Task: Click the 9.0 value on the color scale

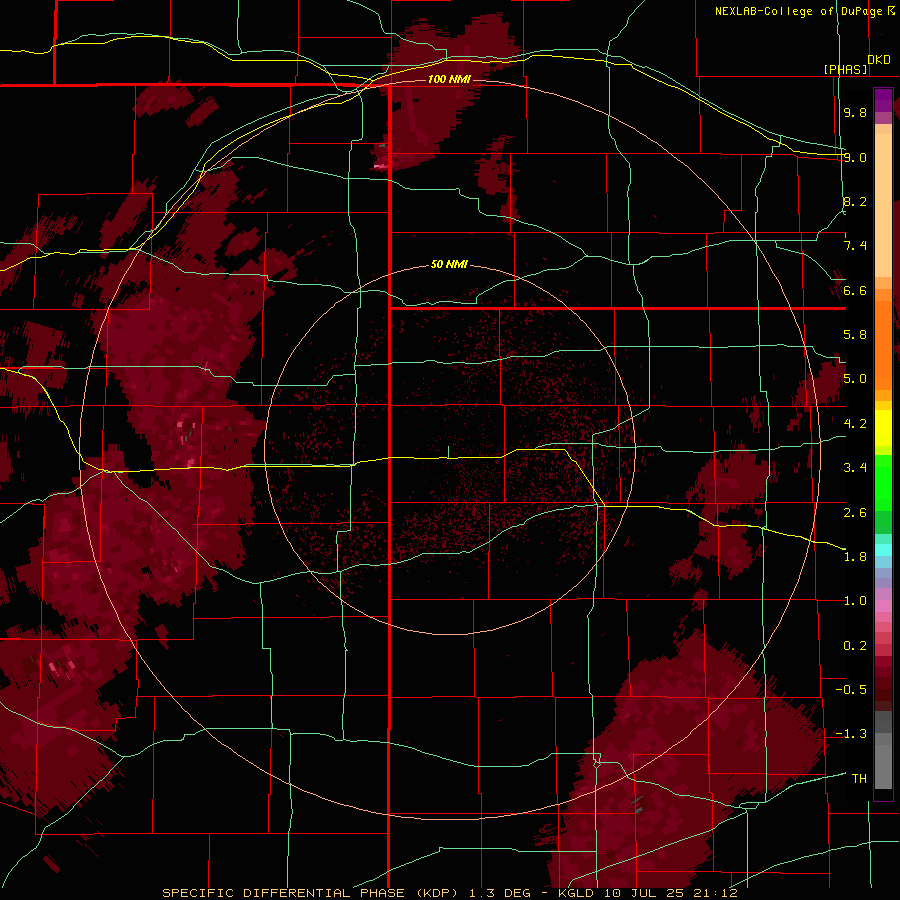Action: click(855, 157)
